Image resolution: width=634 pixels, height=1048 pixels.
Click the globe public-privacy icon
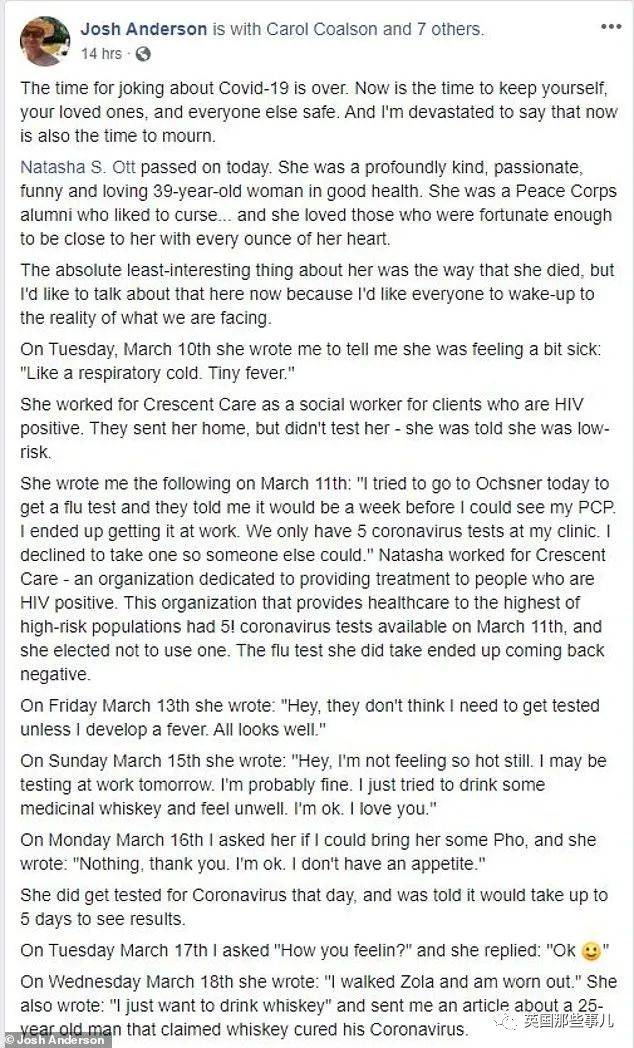(143, 55)
